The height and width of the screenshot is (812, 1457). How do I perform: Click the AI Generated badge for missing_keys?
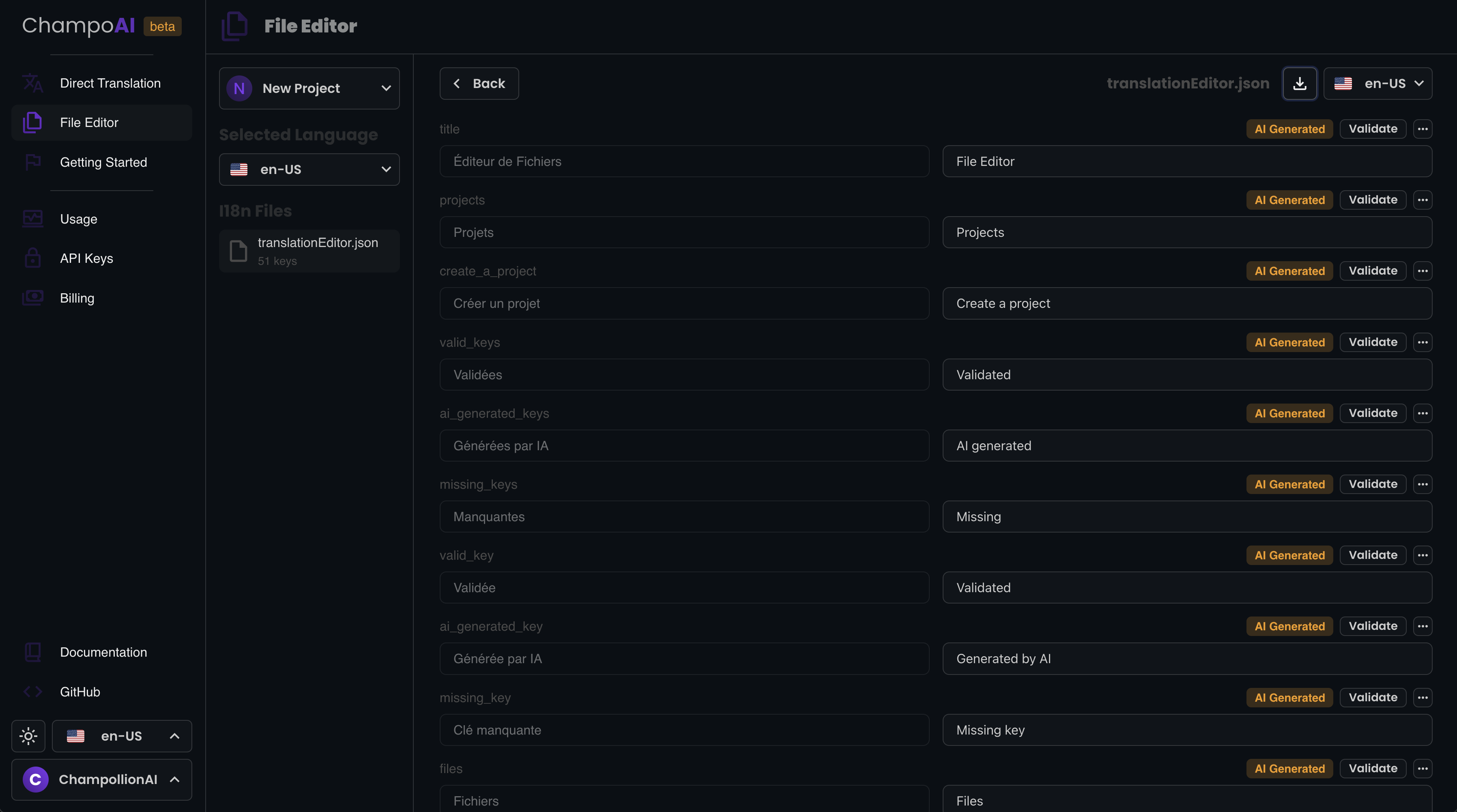pyautogui.click(x=1289, y=484)
